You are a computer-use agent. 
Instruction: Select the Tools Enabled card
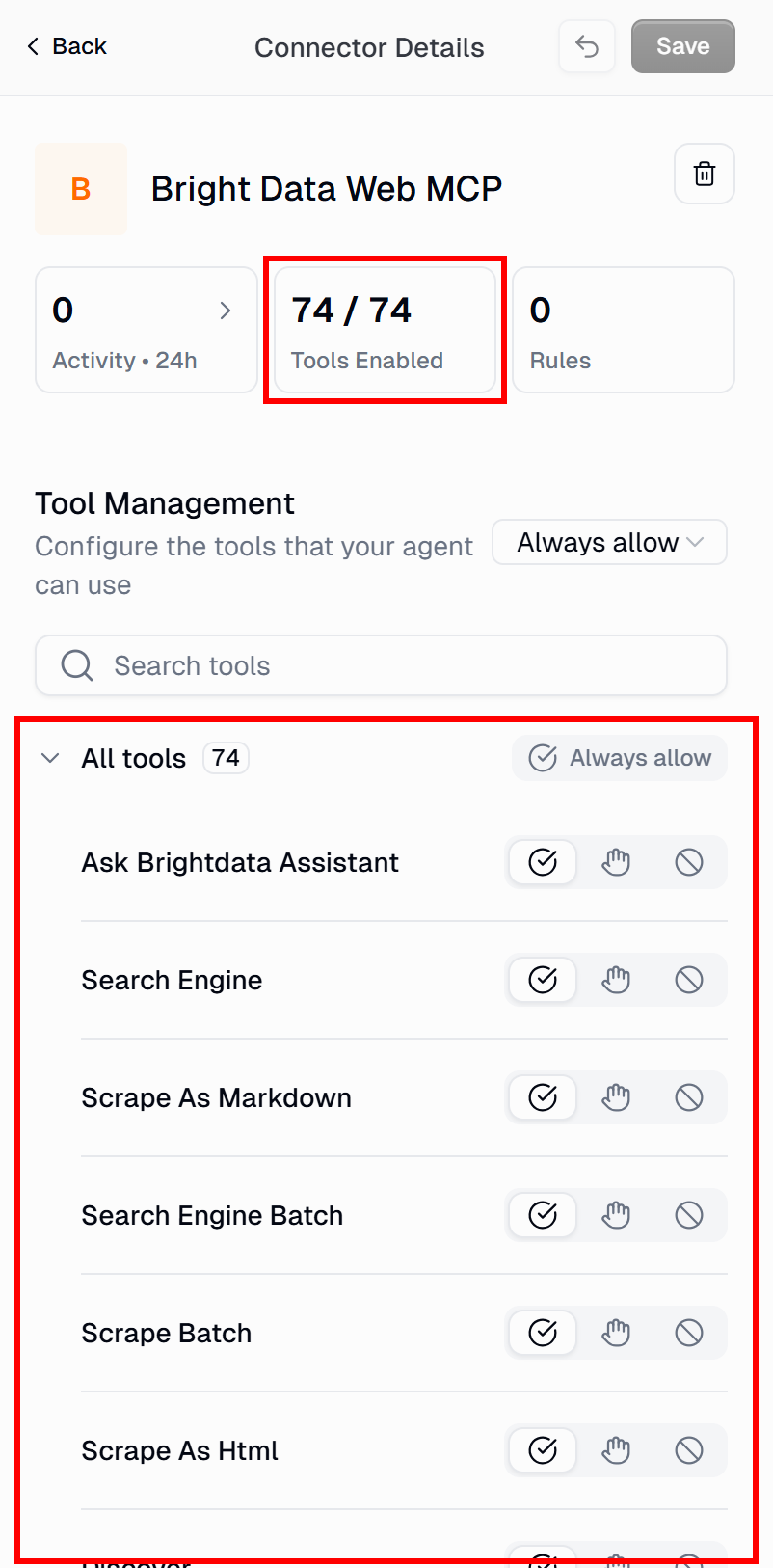click(x=386, y=330)
